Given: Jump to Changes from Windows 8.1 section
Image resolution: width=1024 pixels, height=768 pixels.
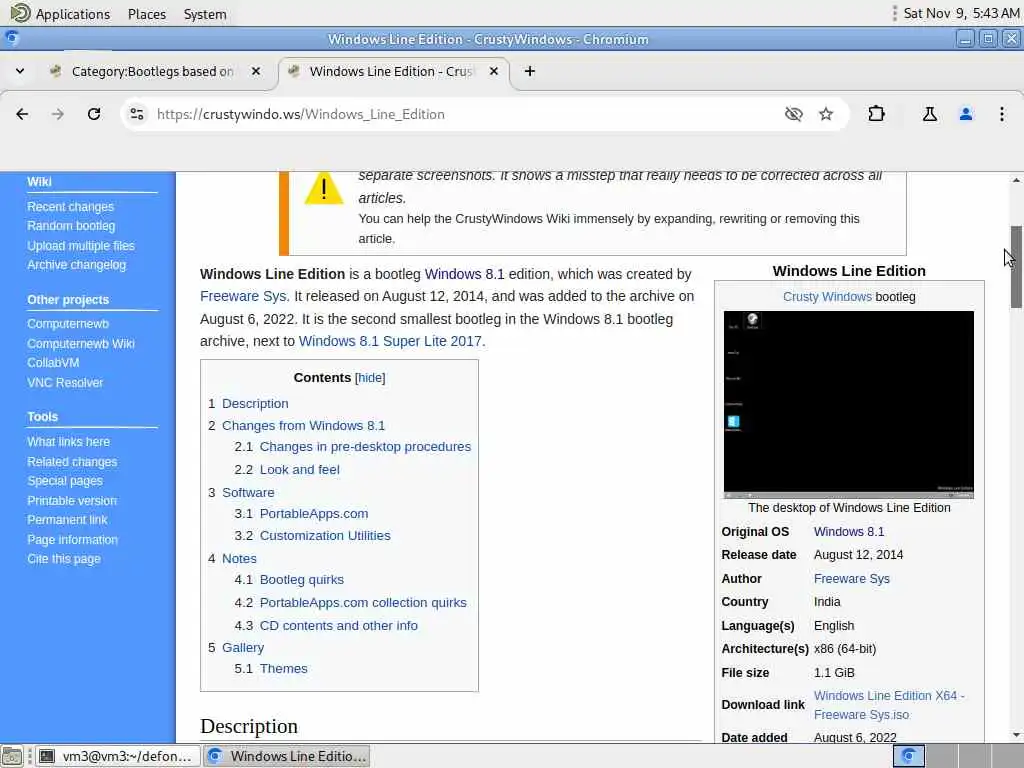Looking at the screenshot, I should (304, 426).
